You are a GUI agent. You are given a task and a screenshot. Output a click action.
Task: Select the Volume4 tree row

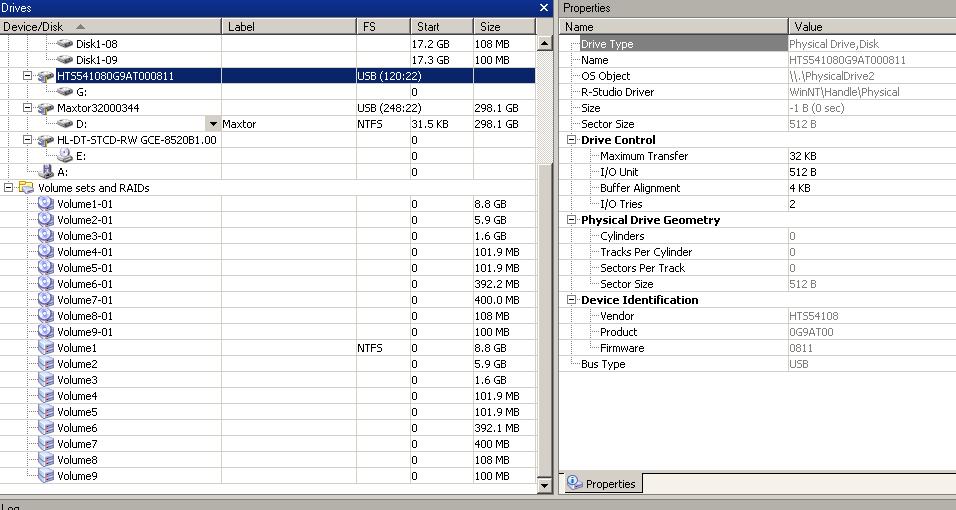268,396
